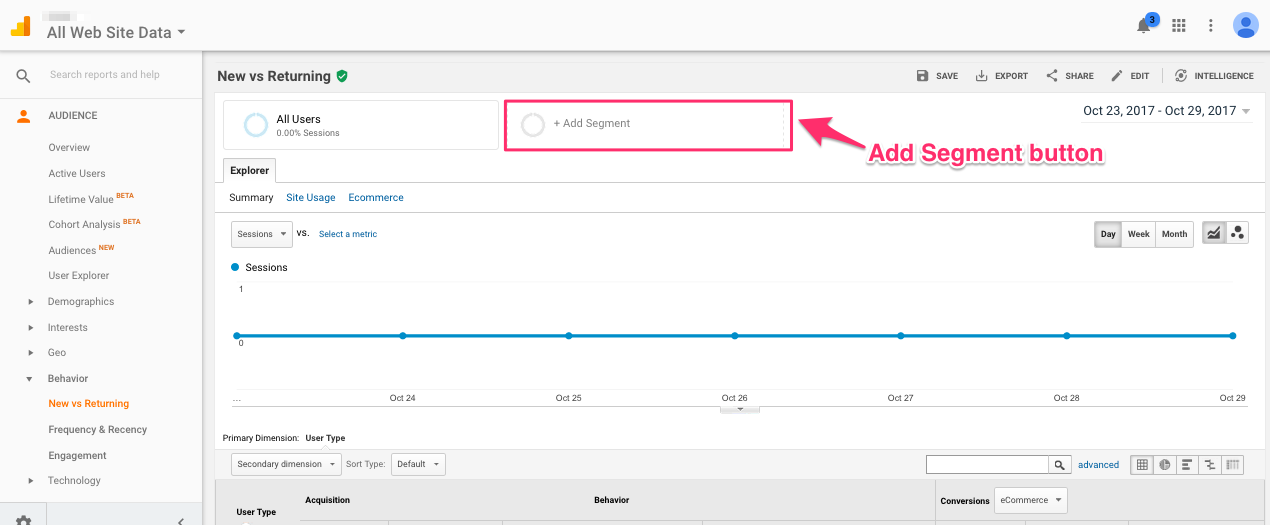This screenshot has height=525, width=1270.
Task: Click the advanced filter link
Action: click(x=1098, y=464)
